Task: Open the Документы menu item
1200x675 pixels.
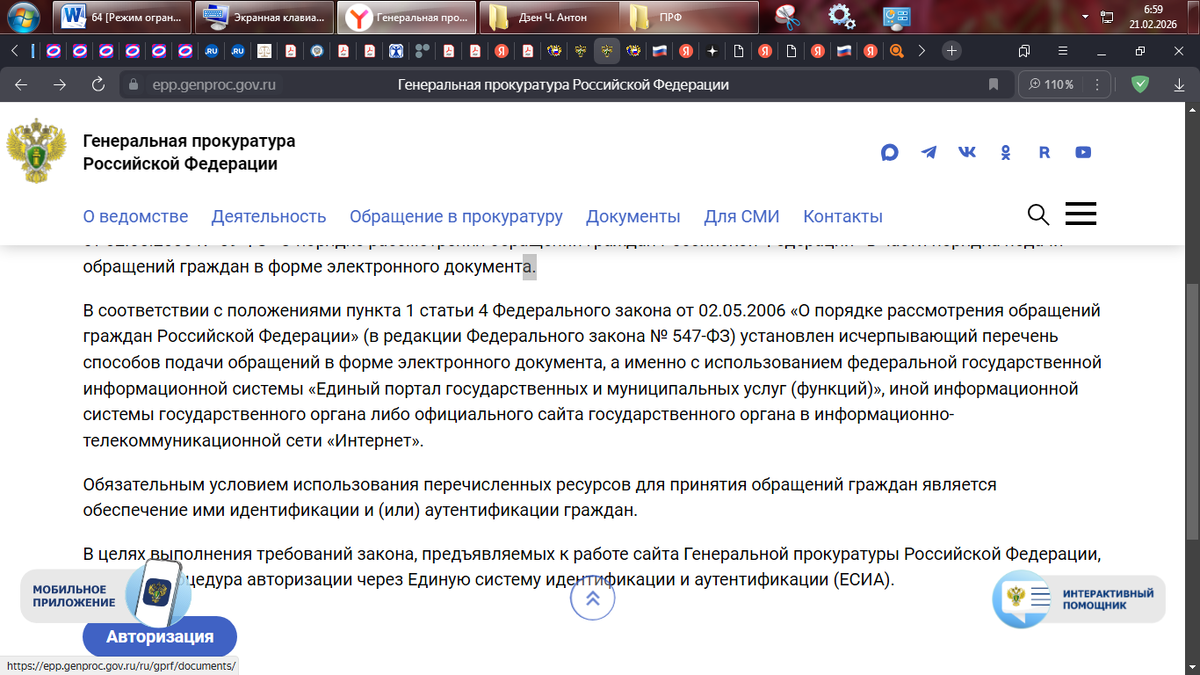Action: 633,216
